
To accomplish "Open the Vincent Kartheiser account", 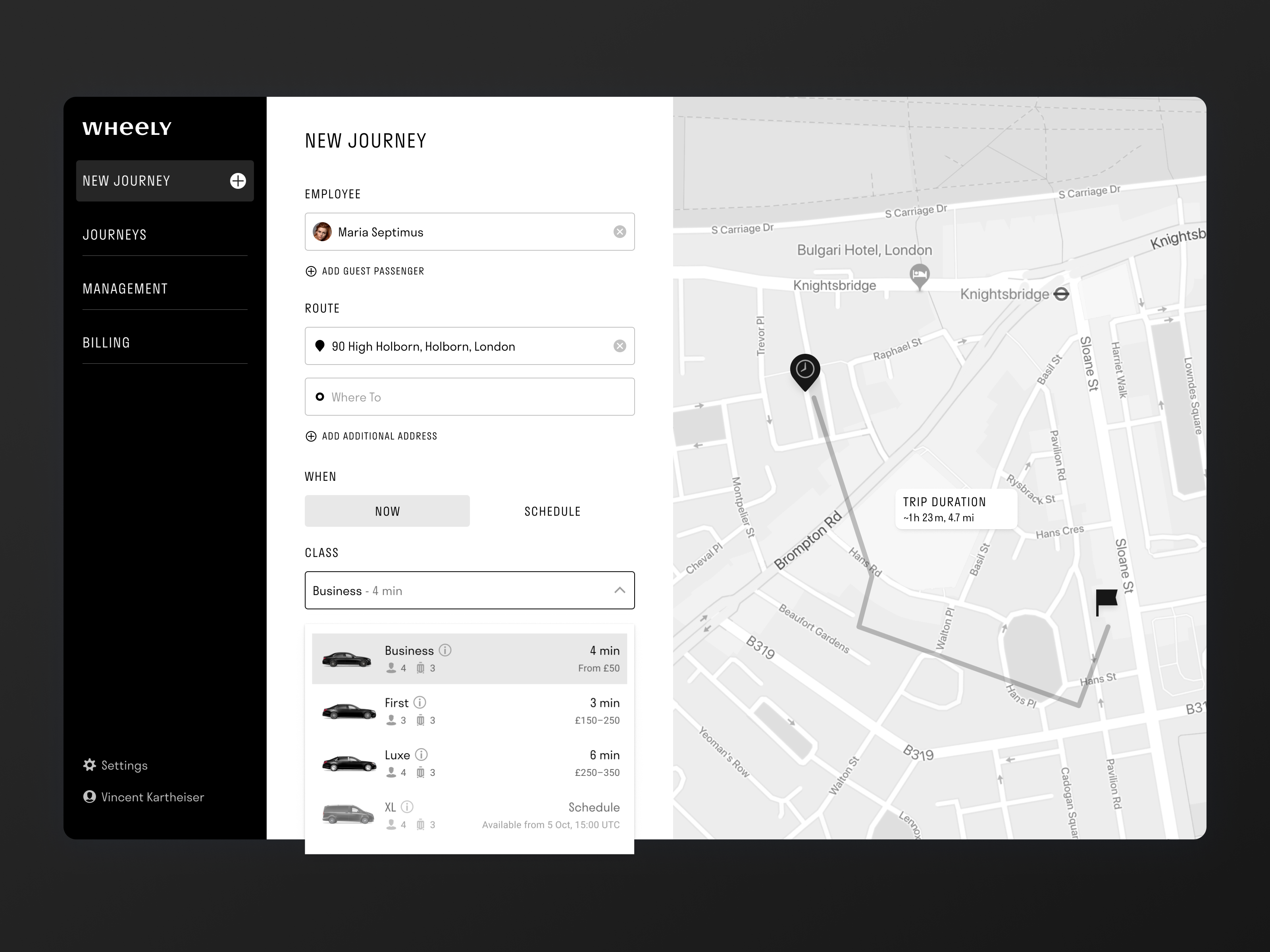I will coord(144,797).
